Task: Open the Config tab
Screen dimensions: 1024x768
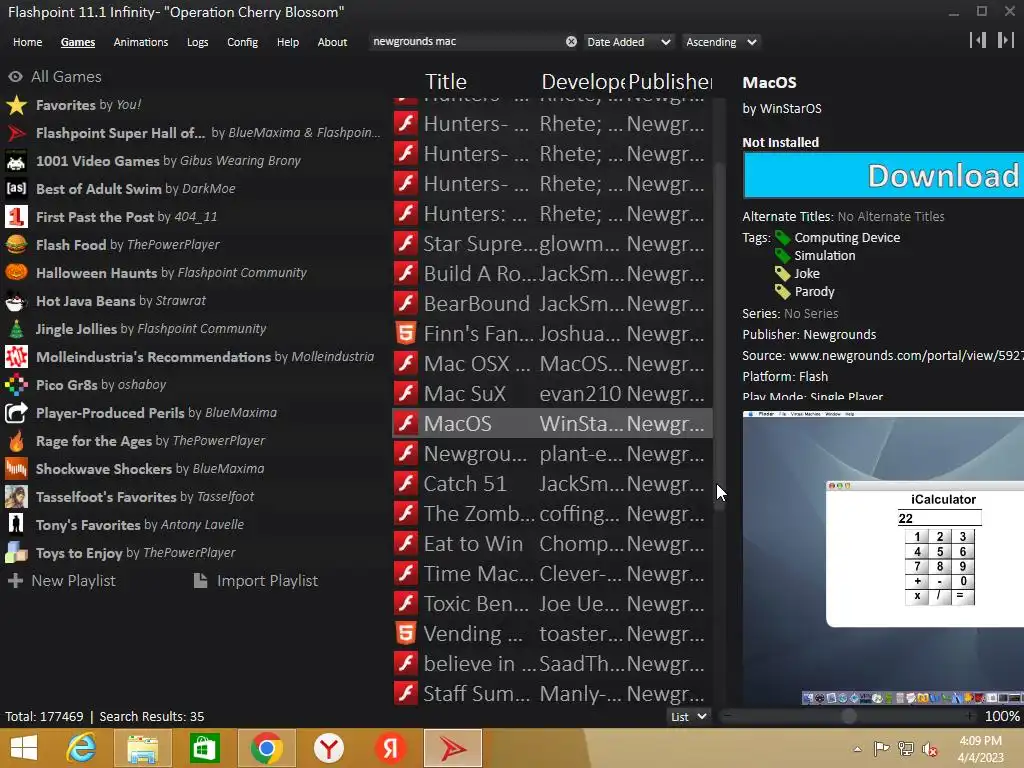Action: pyautogui.click(x=242, y=42)
